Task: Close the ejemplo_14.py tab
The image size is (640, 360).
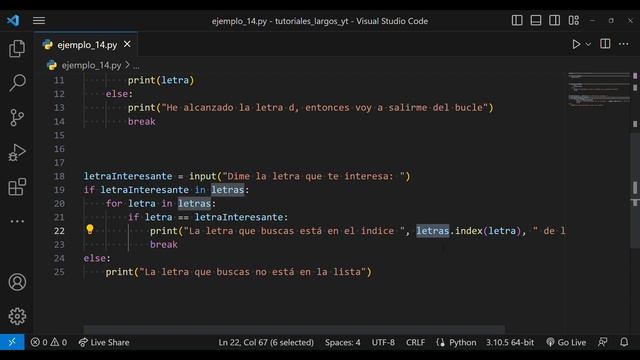Action: tap(127, 44)
